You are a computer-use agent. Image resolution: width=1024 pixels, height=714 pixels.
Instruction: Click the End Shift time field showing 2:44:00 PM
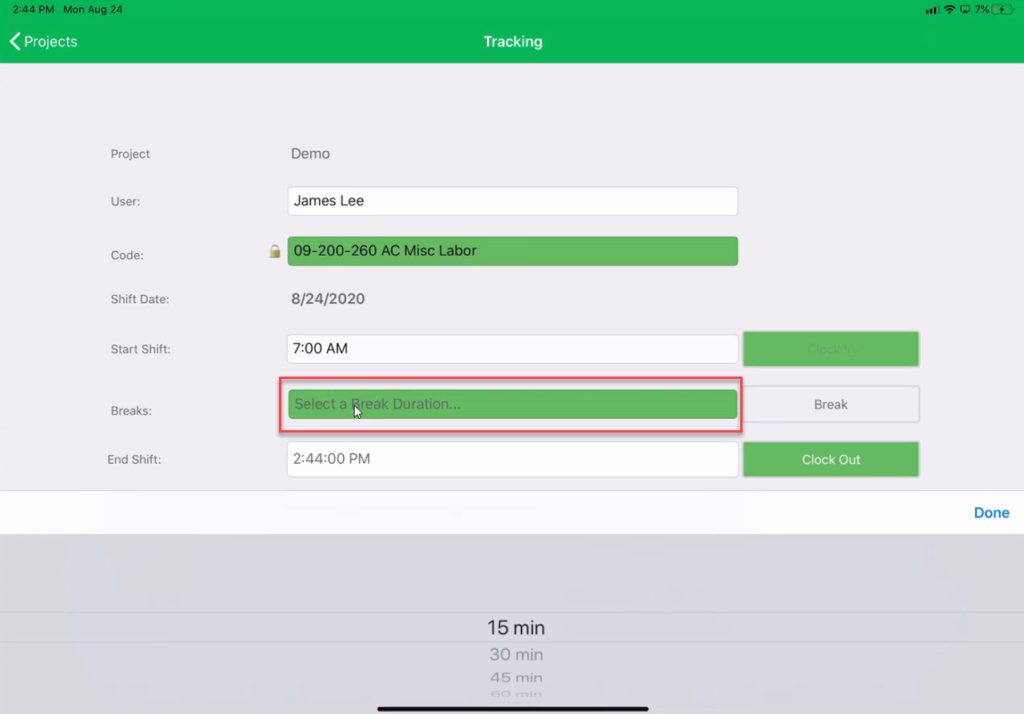[512, 459]
